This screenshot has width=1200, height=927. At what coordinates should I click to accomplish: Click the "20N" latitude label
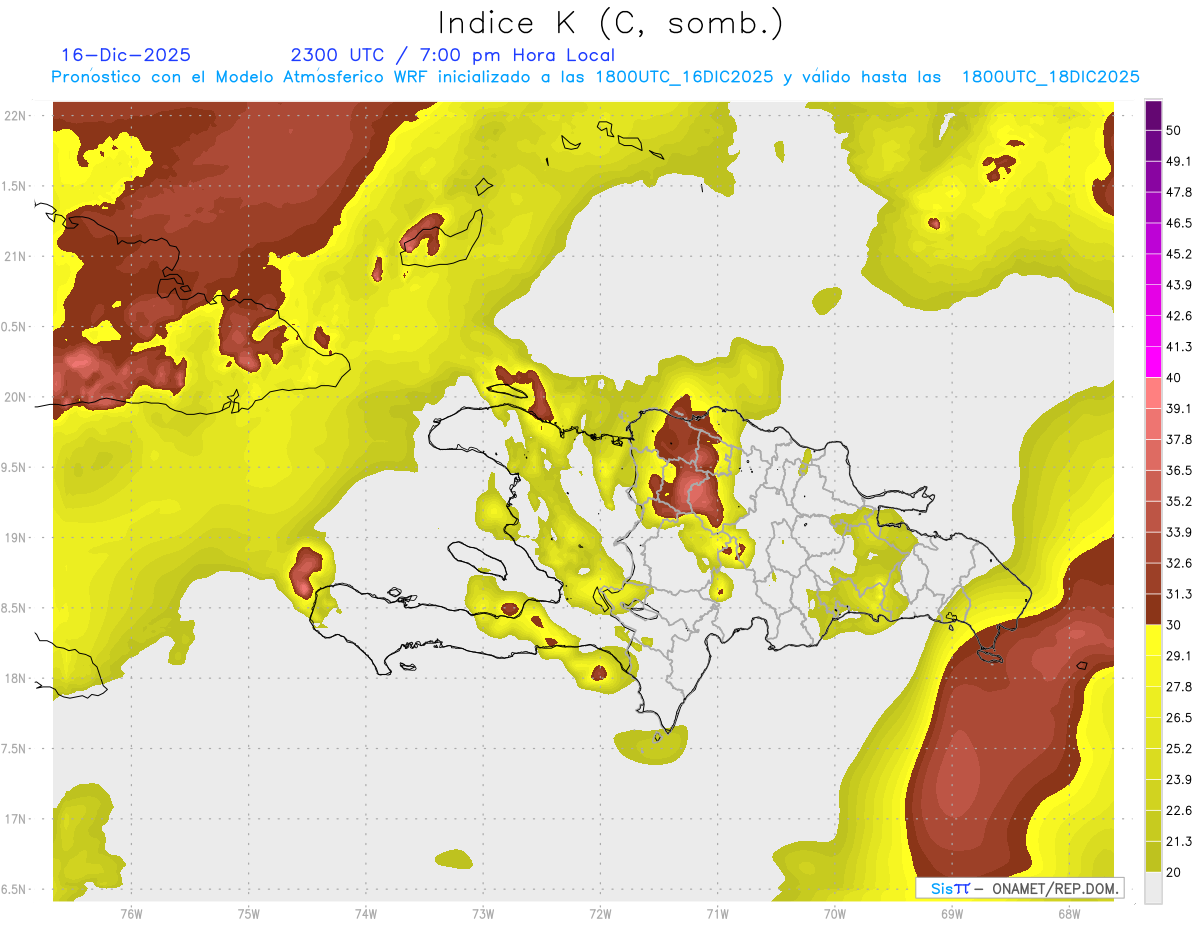tap(17, 397)
